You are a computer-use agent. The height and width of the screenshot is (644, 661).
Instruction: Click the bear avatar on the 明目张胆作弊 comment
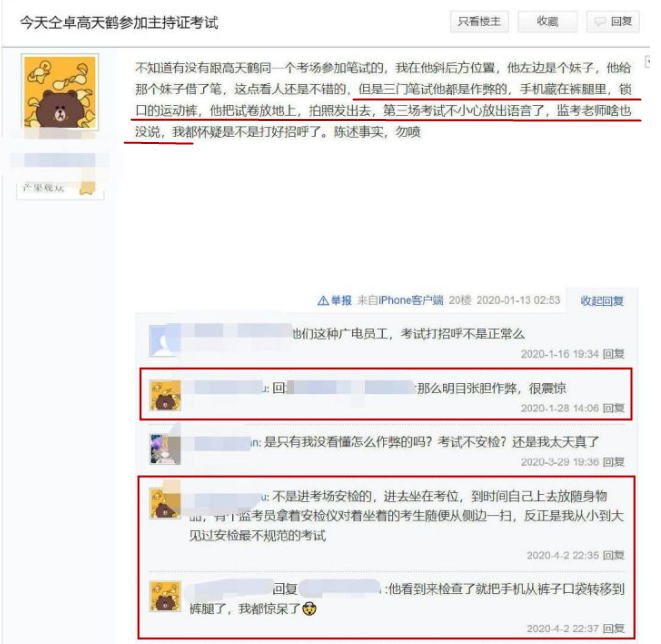165,395
